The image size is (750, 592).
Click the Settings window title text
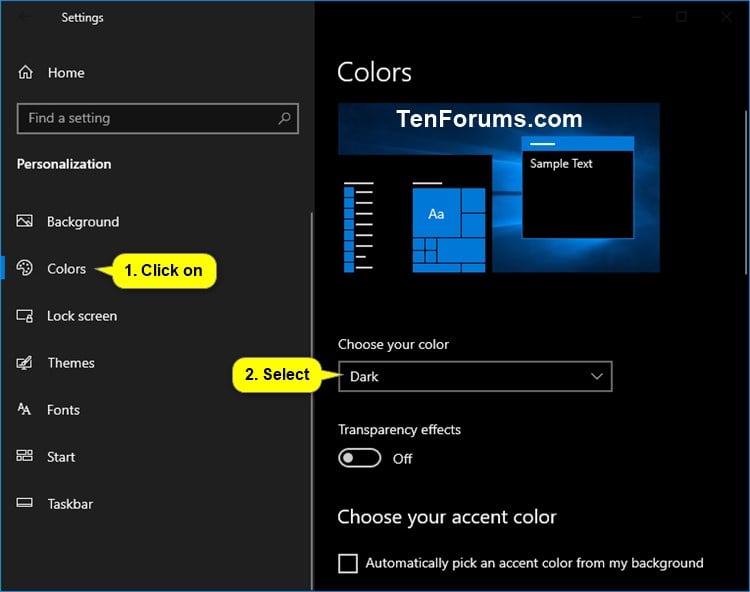coord(82,18)
